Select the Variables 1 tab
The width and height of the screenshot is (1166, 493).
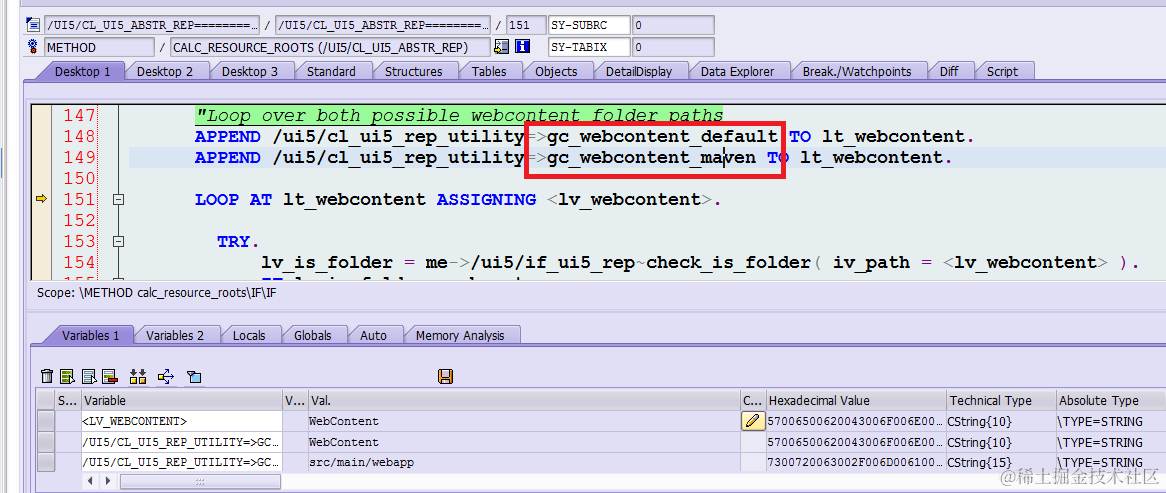[91, 335]
